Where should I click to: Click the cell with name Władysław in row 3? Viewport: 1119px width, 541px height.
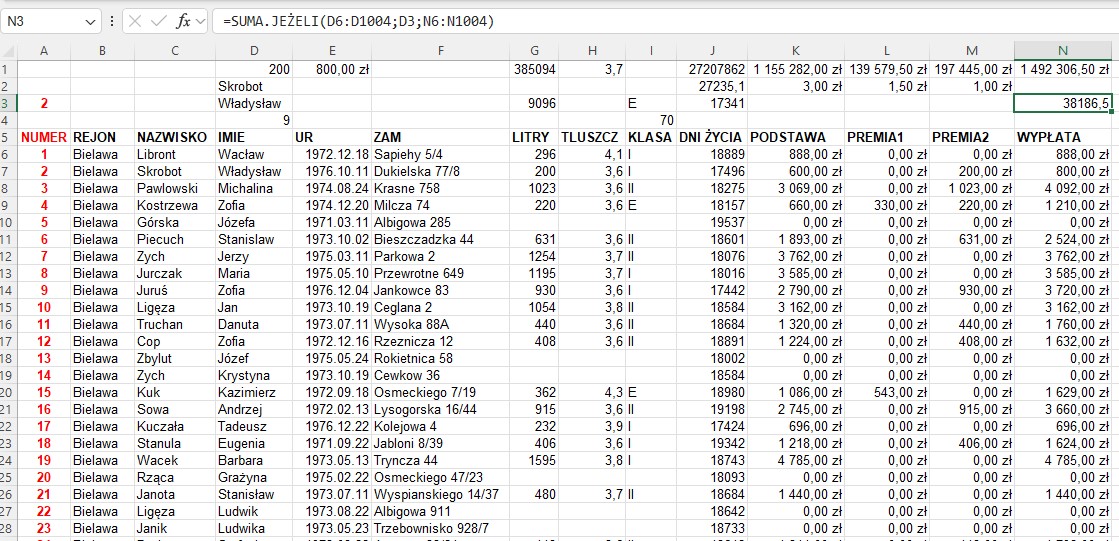(252, 103)
